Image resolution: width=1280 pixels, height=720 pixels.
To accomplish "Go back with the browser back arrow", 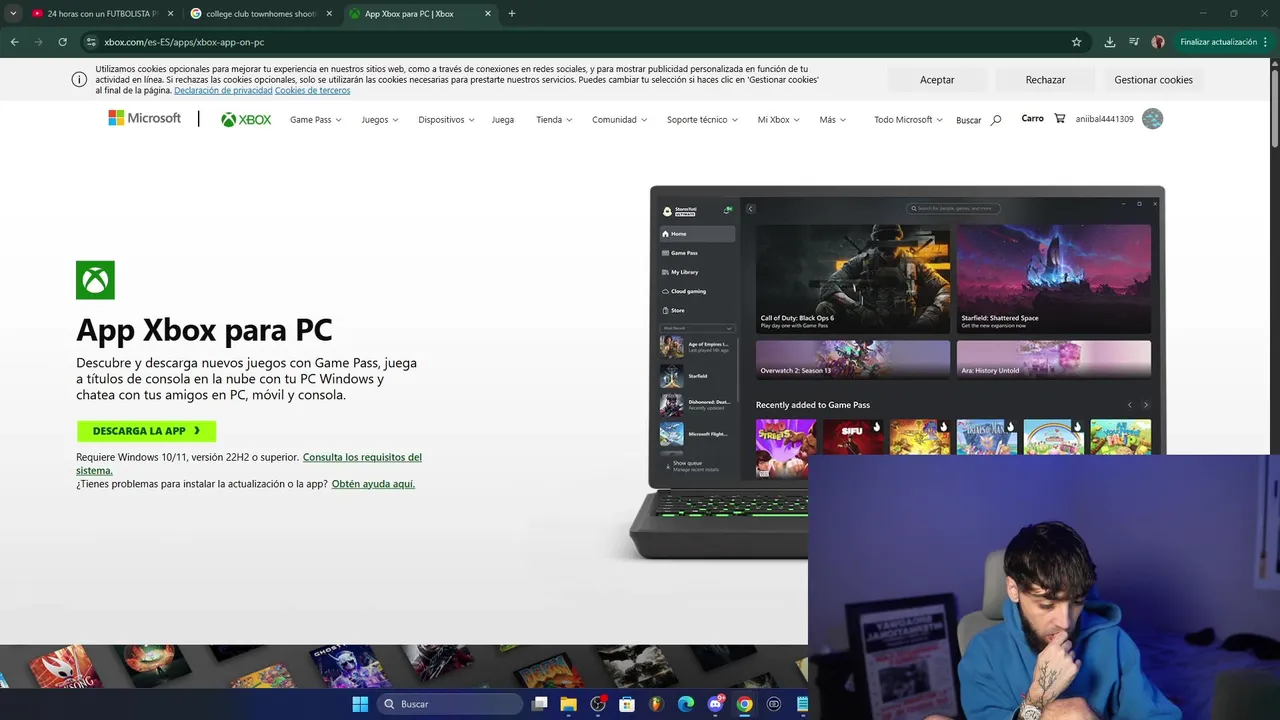I will [x=14, y=42].
